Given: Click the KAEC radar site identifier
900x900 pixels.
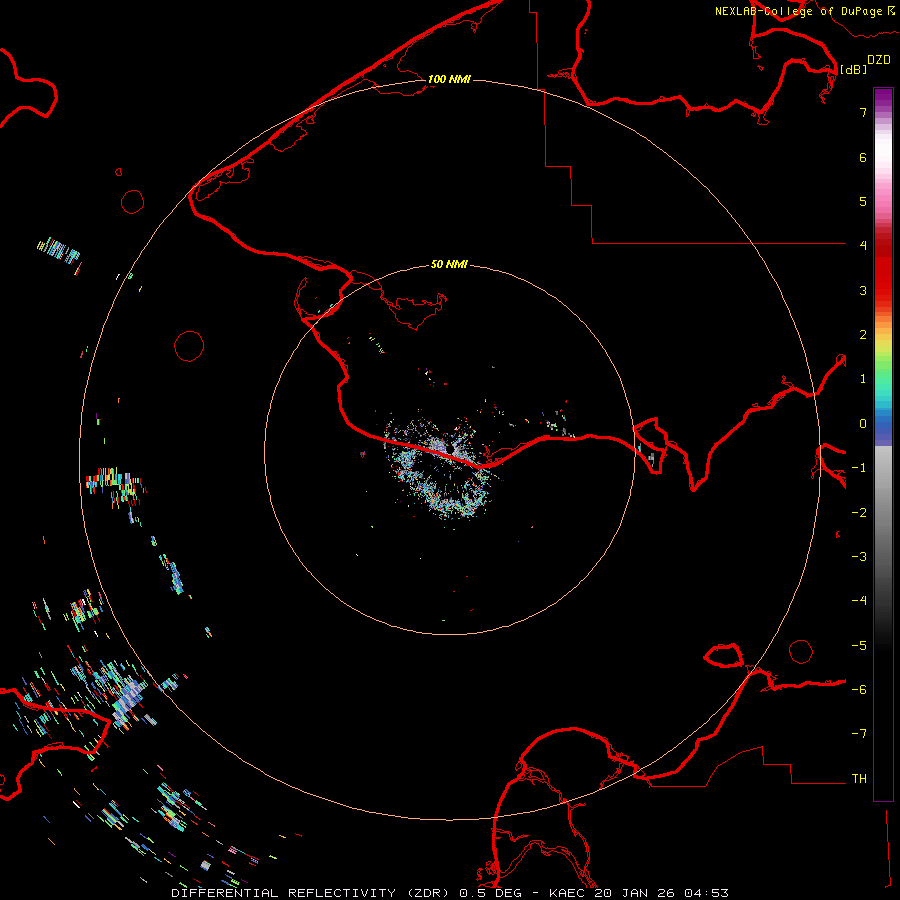Looking at the screenshot, I should 567,893.
